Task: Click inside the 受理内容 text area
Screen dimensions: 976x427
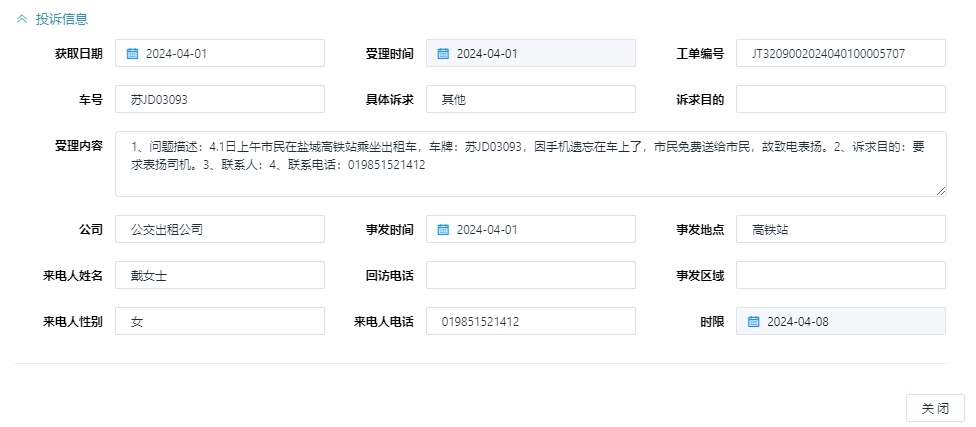Action: click(530, 164)
